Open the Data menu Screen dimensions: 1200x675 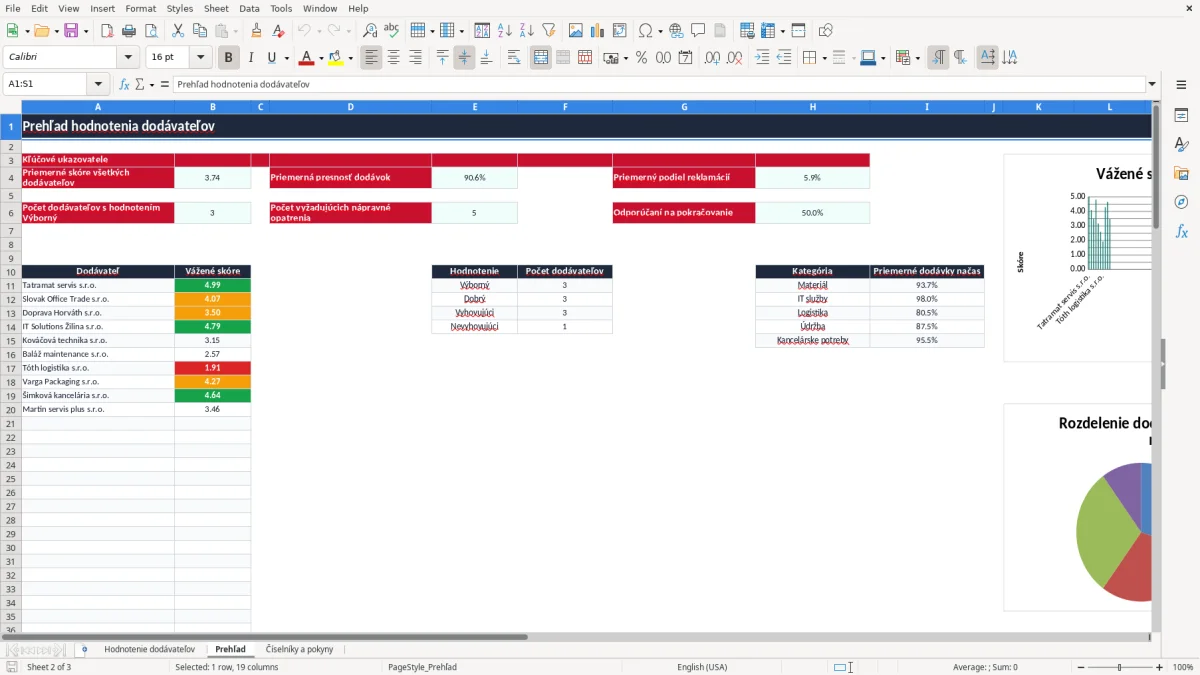click(249, 8)
